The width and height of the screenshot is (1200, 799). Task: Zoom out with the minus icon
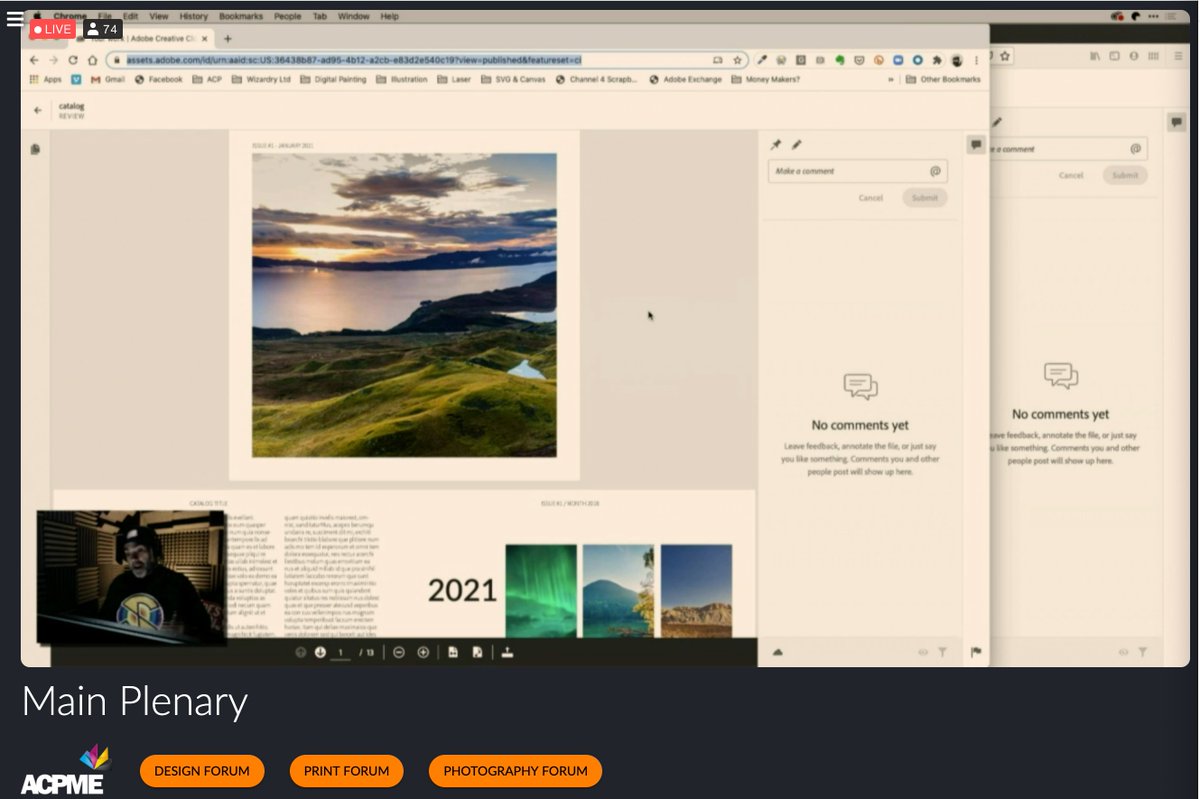tap(399, 652)
